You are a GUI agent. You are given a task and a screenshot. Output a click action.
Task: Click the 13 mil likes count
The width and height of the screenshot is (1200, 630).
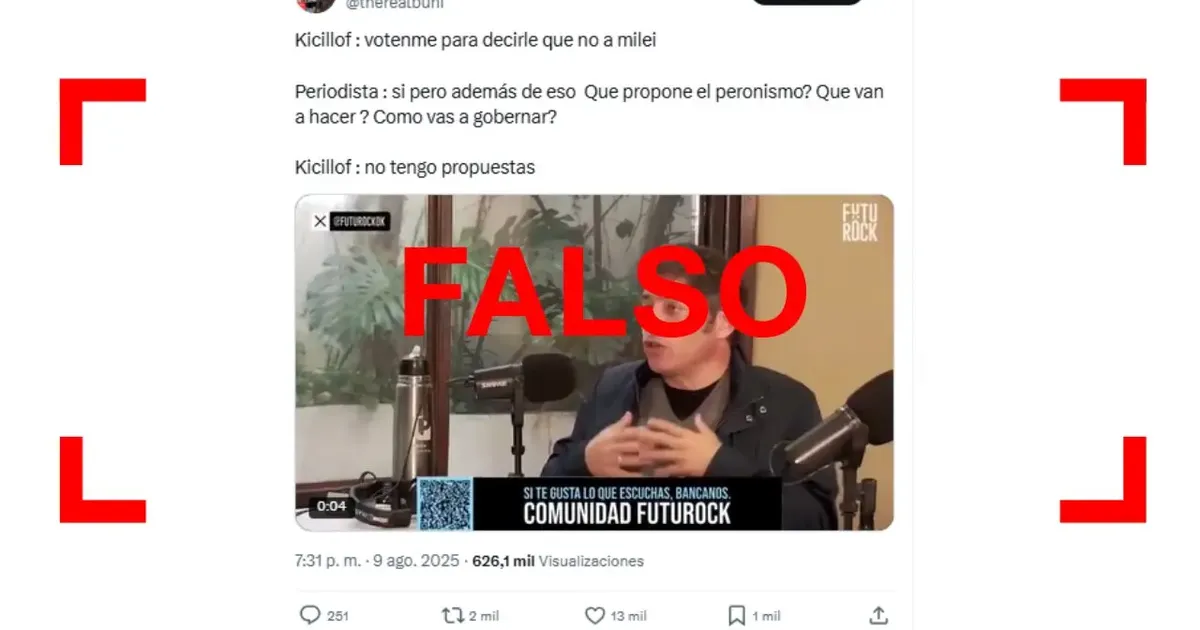pyautogui.click(x=629, y=616)
